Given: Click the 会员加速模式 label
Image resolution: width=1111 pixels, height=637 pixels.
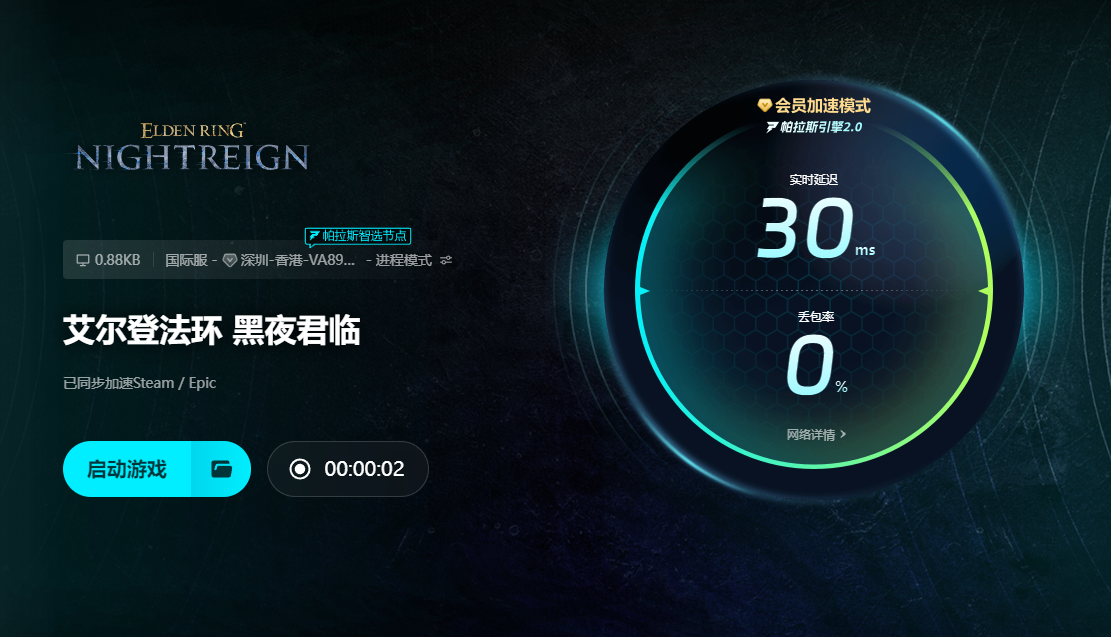Looking at the screenshot, I should pyautogui.click(x=823, y=106).
